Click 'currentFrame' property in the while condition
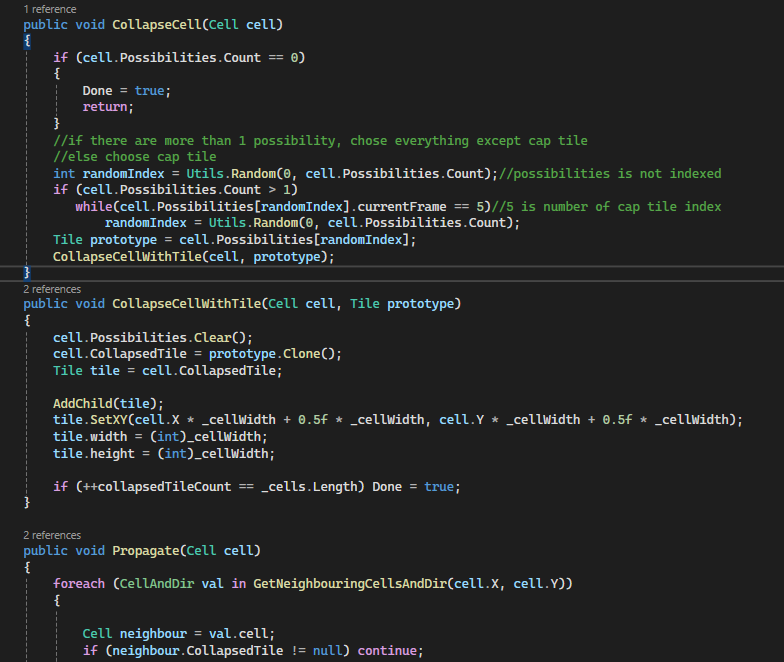Viewport: 784px width, 662px height. coord(402,206)
